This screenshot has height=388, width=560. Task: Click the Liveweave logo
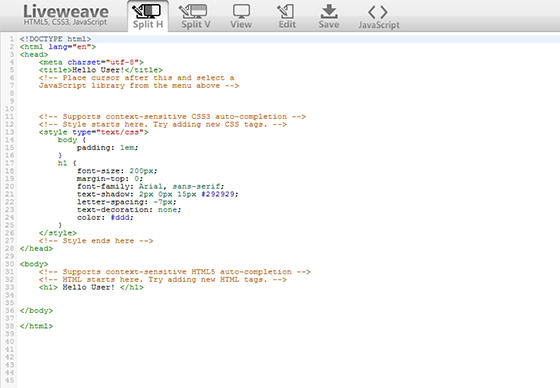tap(66, 12)
